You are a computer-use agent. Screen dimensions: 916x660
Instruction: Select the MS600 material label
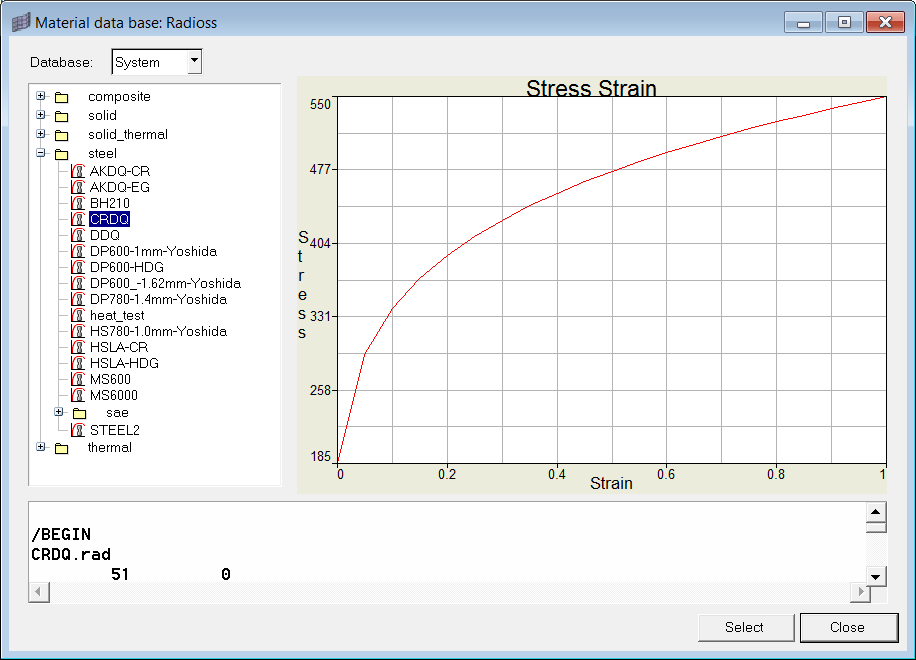pyautogui.click(x=110, y=379)
